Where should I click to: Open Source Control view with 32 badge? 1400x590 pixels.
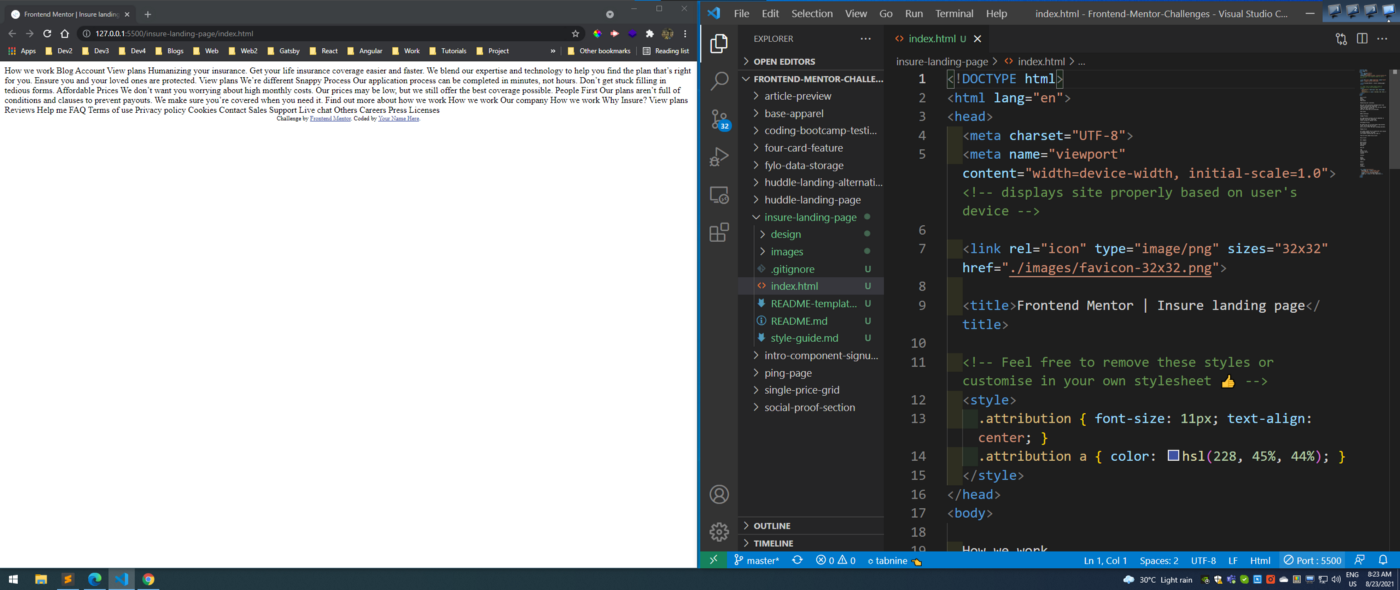(x=718, y=120)
